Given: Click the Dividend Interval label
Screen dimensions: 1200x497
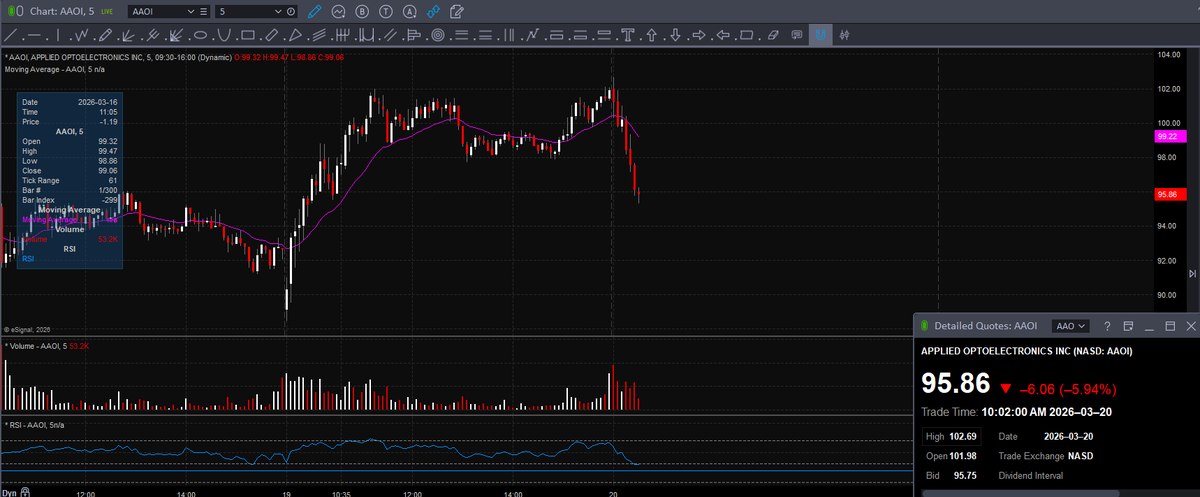Looking at the screenshot, I should (x=1030, y=476).
